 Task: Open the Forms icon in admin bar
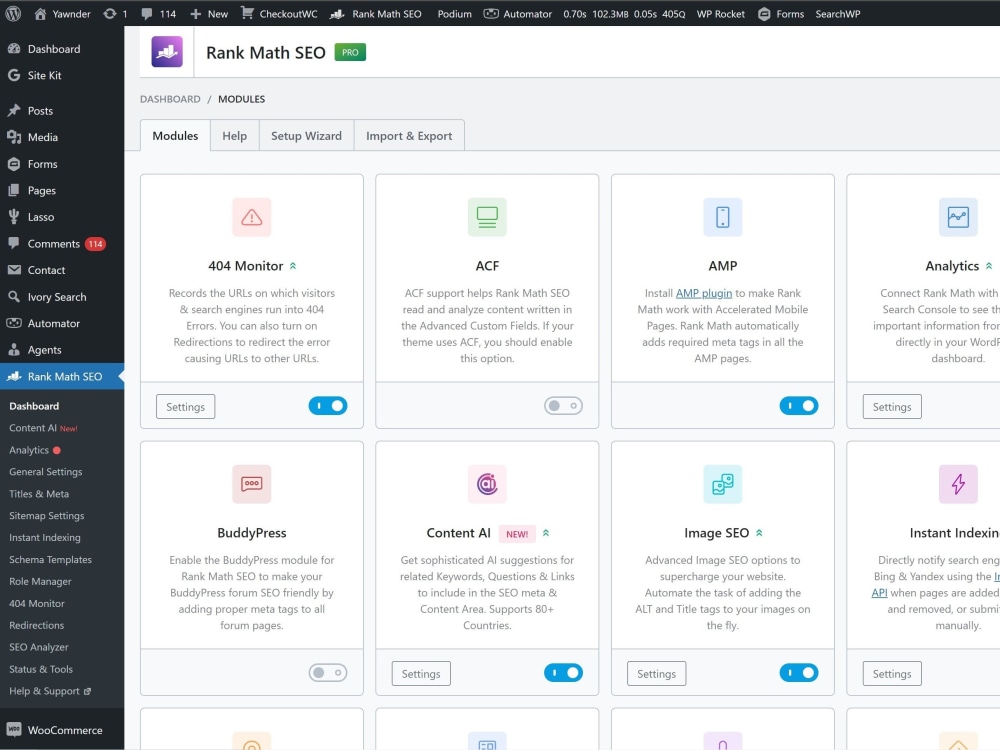[764, 13]
